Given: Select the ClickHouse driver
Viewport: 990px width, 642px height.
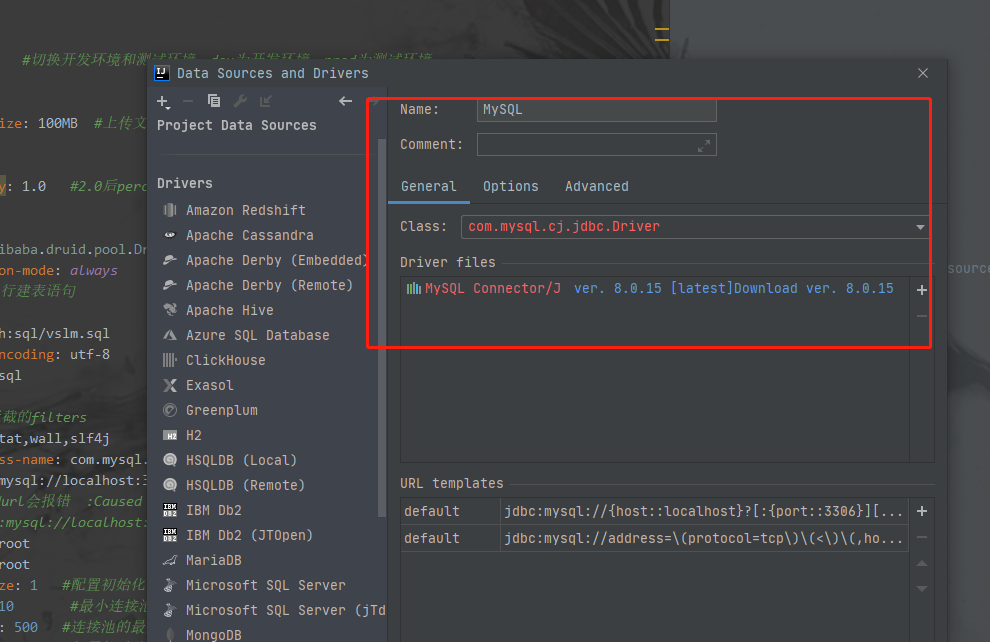Looking at the screenshot, I should (x=227, y=360).
